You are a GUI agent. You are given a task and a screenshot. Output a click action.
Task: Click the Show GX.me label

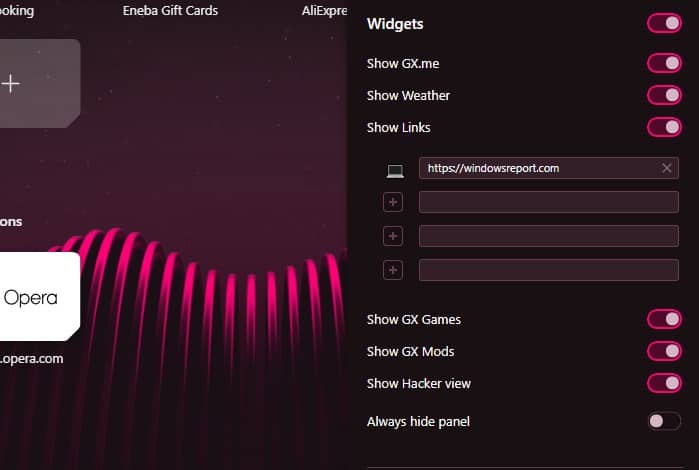click(x=403, y=63)
